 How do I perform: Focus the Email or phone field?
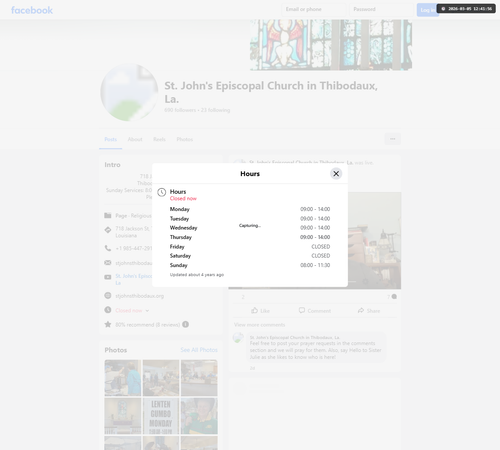(x=313, y=9)
